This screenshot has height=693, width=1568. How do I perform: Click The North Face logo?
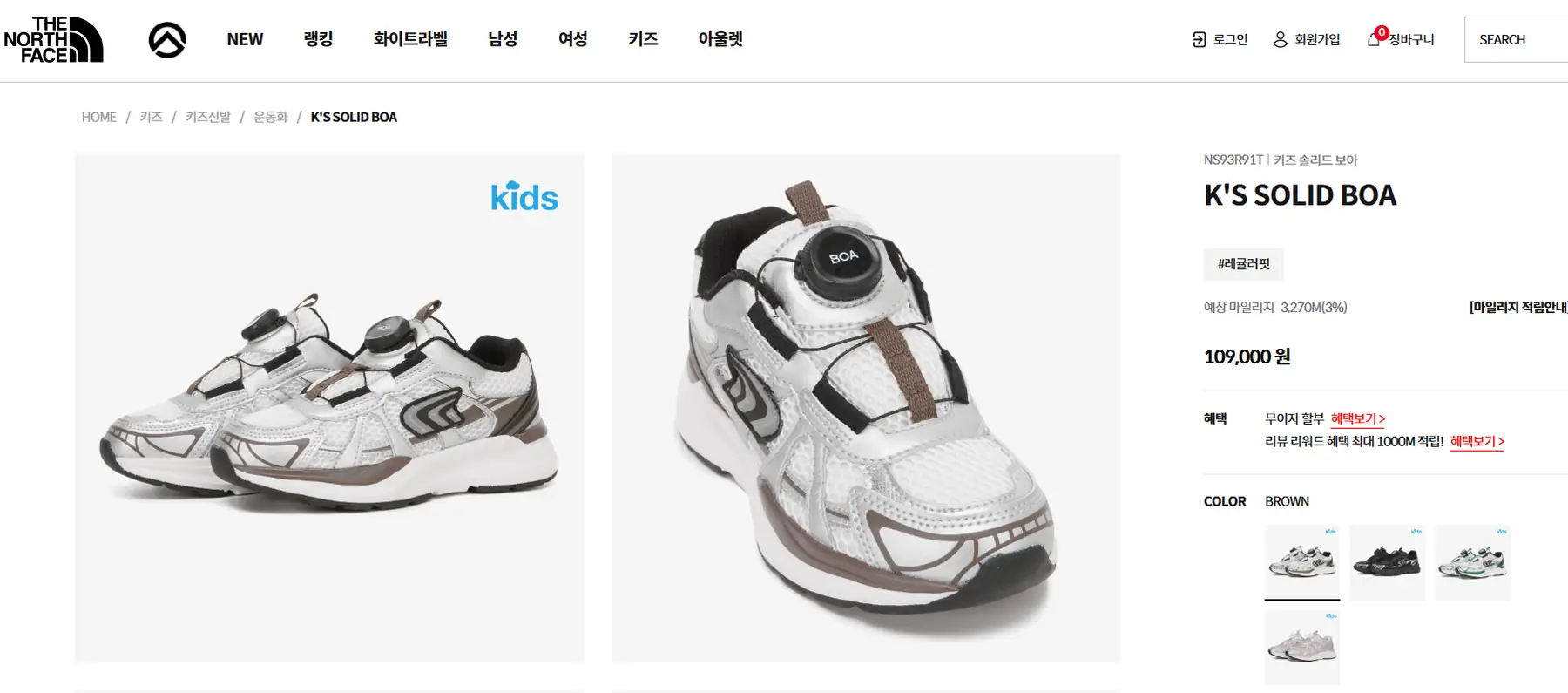coord(53,39)
